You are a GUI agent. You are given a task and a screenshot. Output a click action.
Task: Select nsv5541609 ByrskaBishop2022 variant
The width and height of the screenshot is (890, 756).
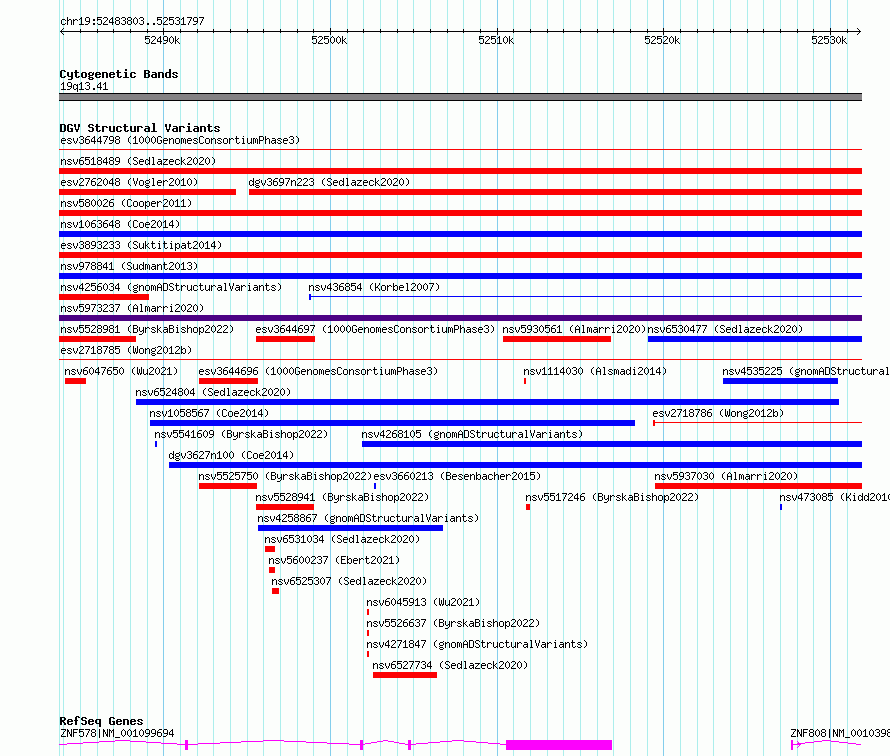click(156, 444)
